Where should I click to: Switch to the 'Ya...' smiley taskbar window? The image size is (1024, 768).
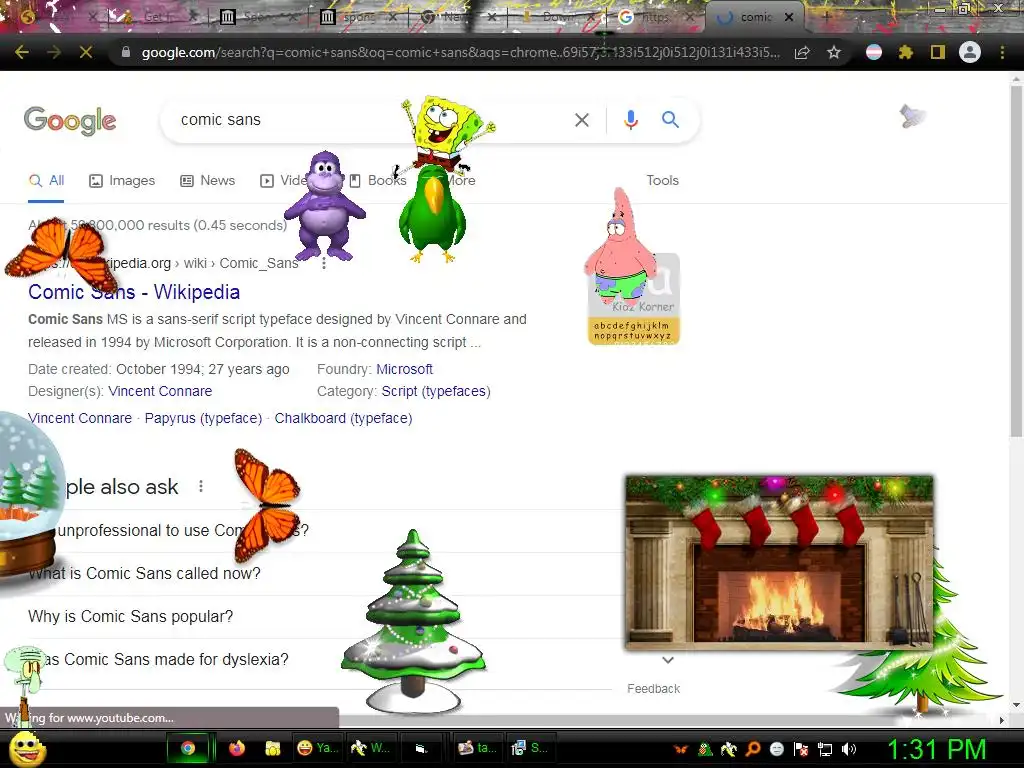(318, 748)
